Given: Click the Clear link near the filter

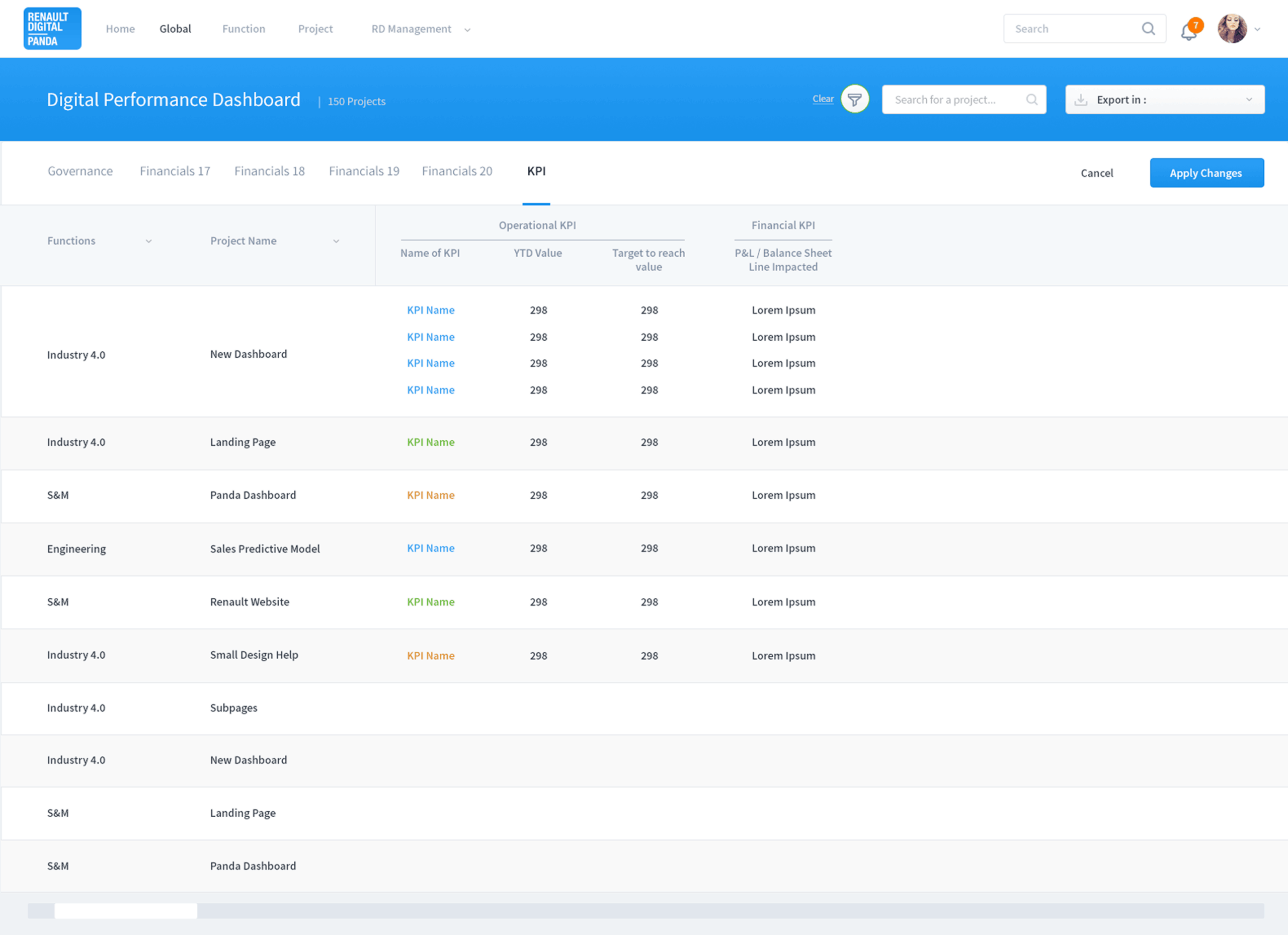Looking at the screenshot, I should coord(823,98).
